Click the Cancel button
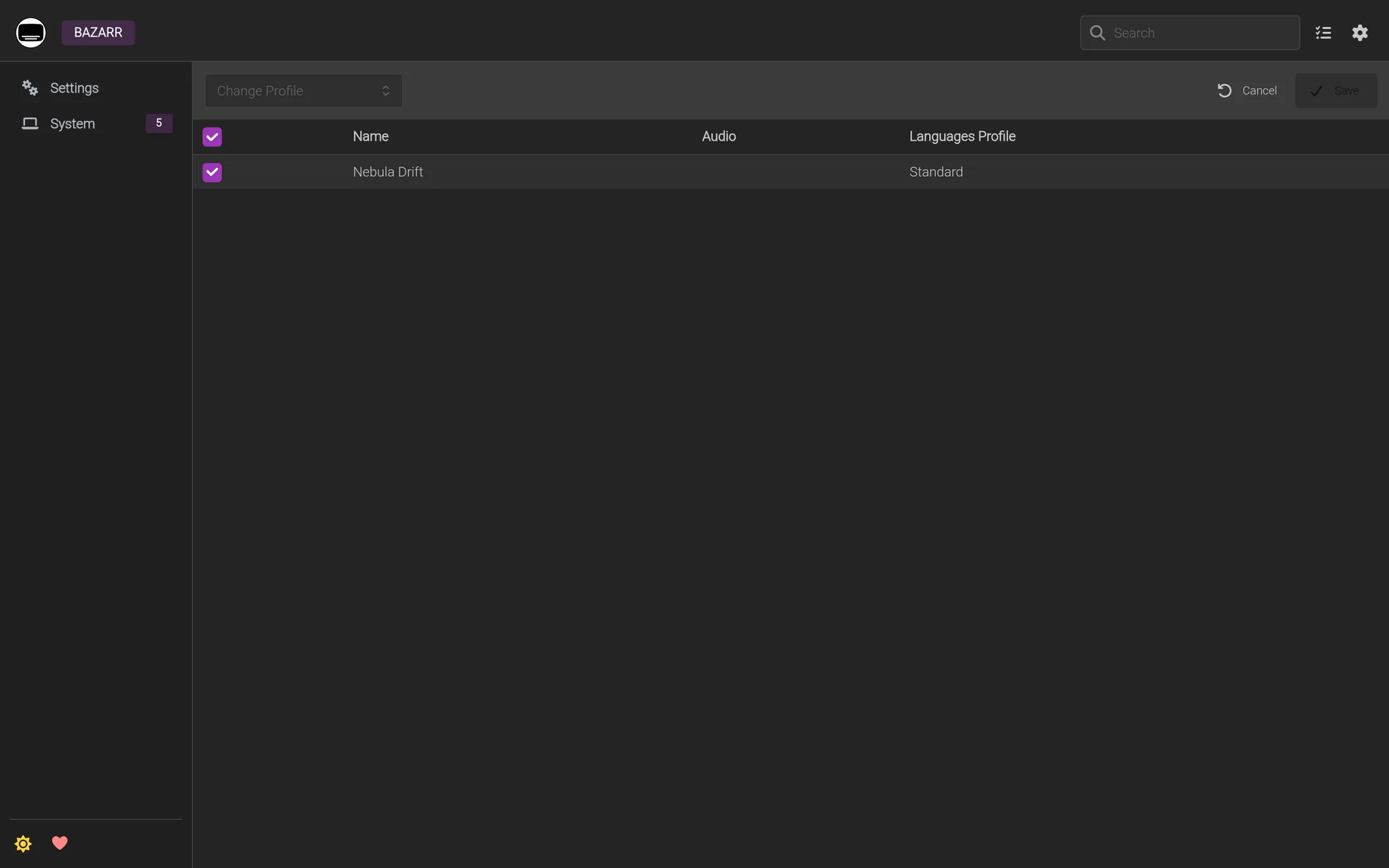Image resolution: width=1389 pixels, height=868 pixels. coord(1248,91)
